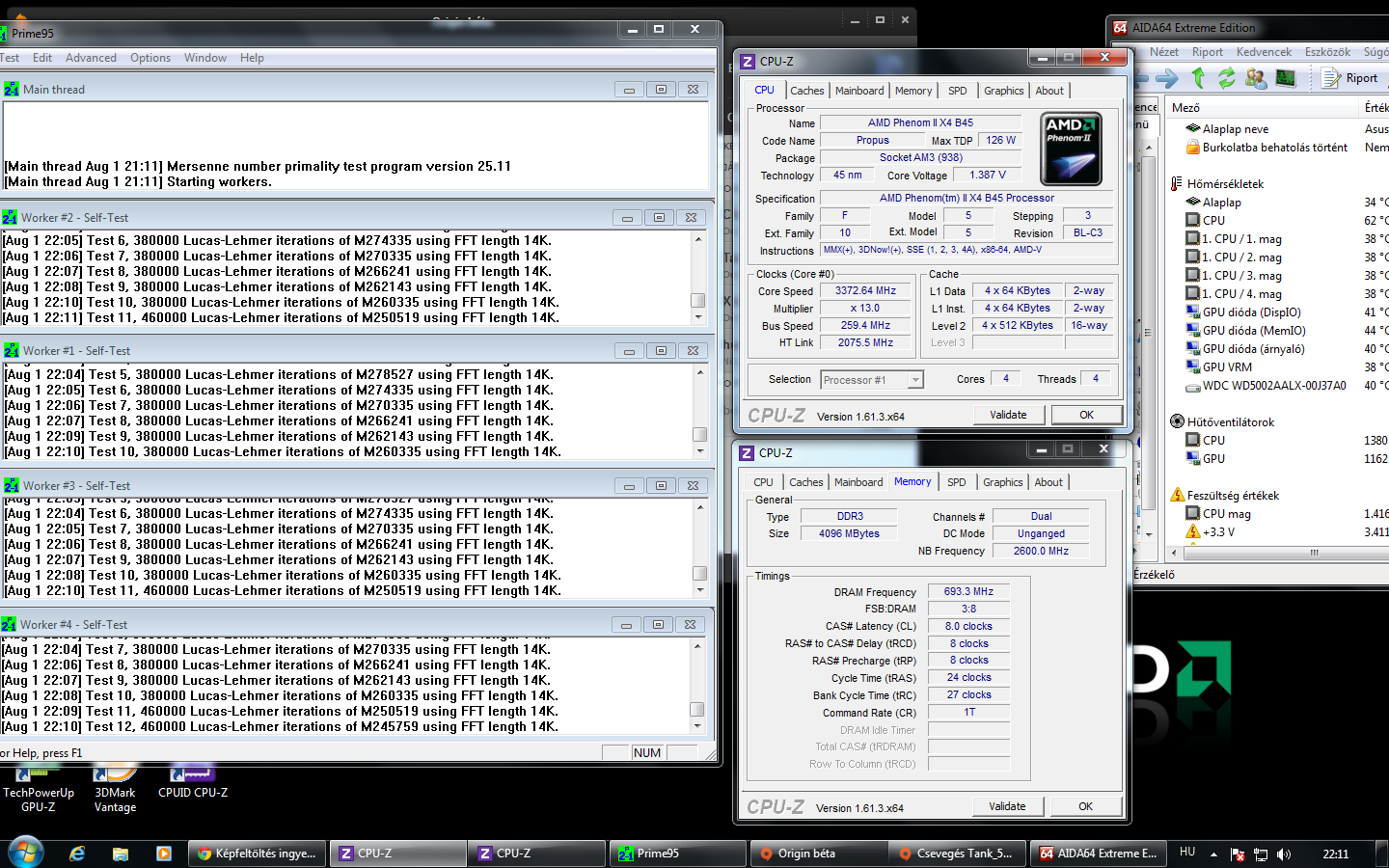Click Validate in the lower CPU-Z window
The image size is (1389, 868).
click(x=1007, y=806)
